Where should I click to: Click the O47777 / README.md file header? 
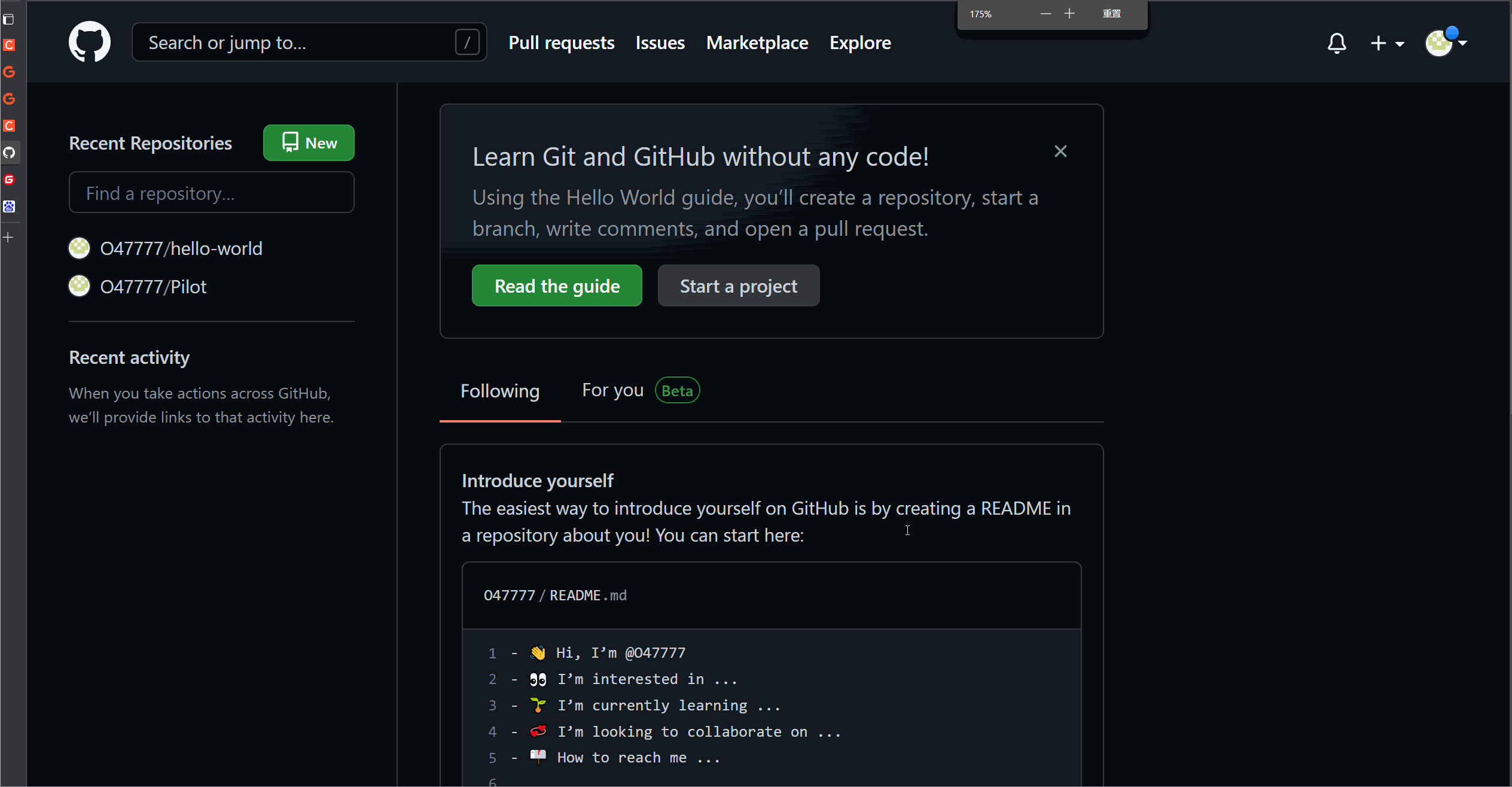coord(555,595)
